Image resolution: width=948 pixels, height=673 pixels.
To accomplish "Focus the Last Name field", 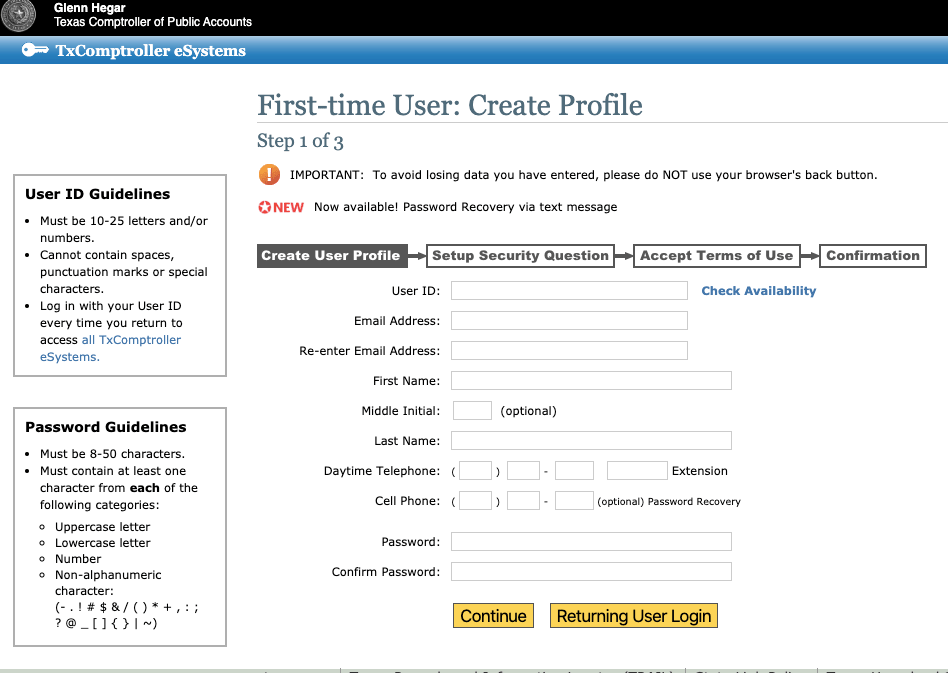I will point(591,441).
